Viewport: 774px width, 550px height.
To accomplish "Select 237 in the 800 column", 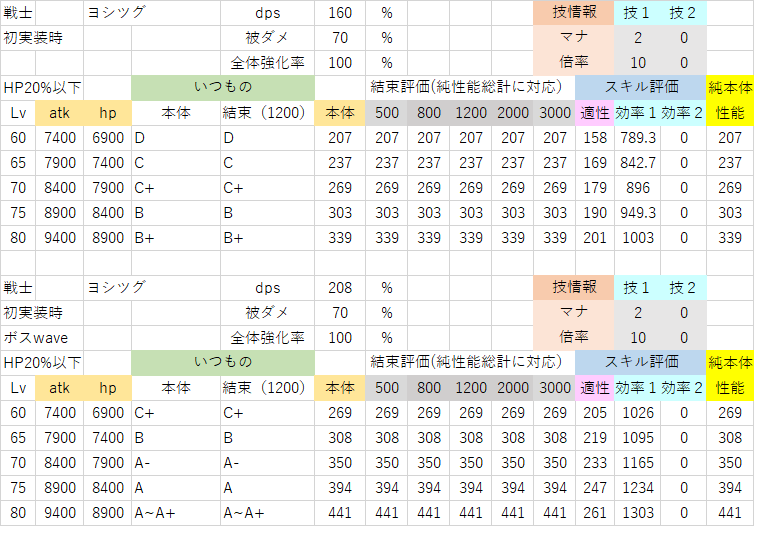I will coord(428,163).
